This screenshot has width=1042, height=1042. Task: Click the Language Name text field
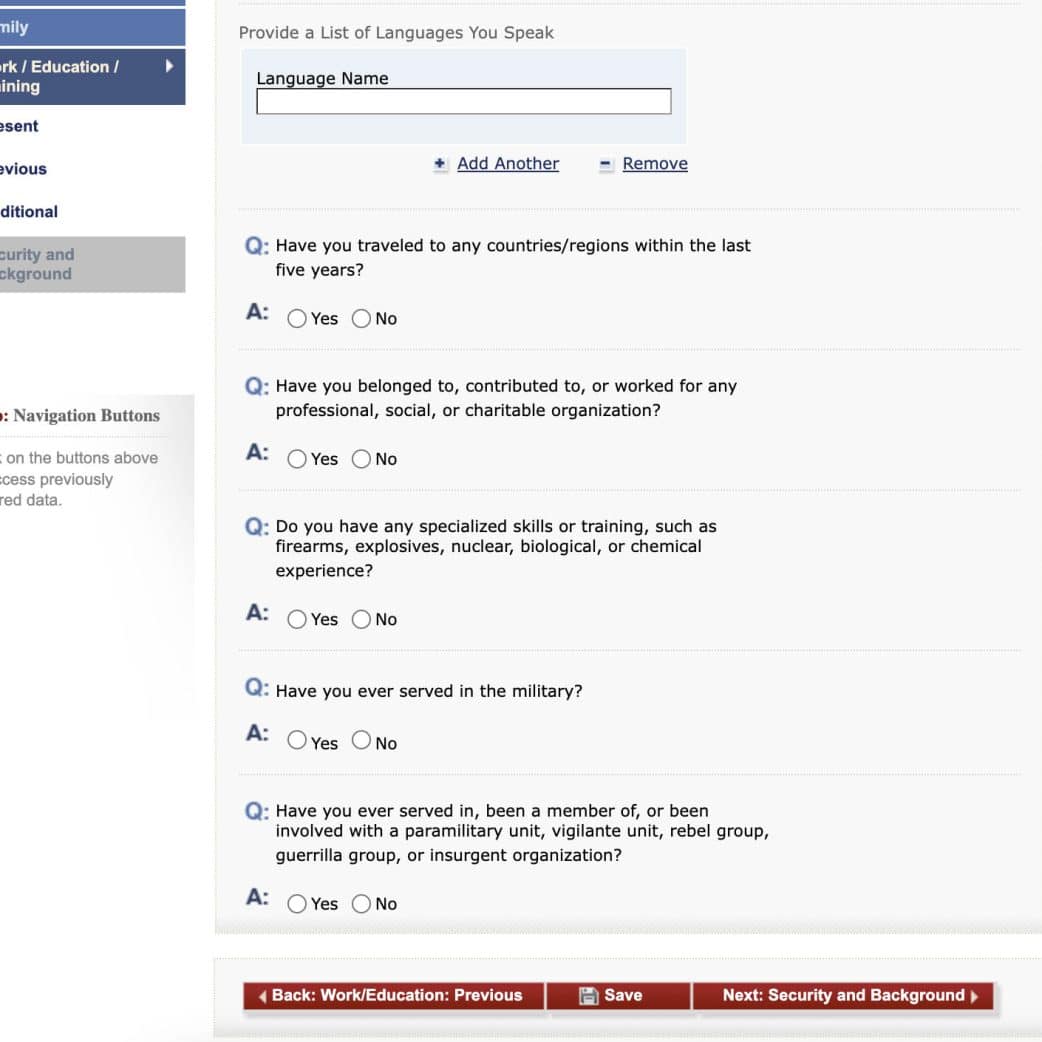(x=463, y=102)
